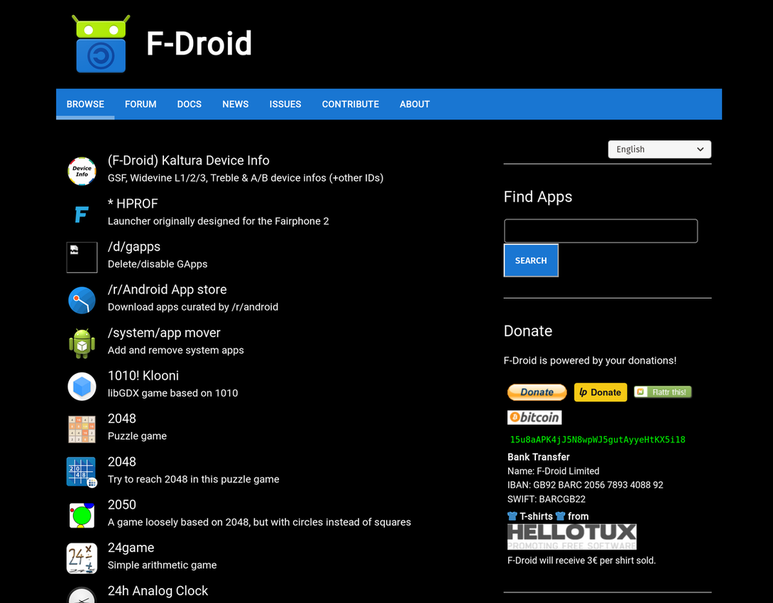This screenshot has width=773, height=603.
Task: Click the IBAN bank transfer line
Action: pyautogui.click(x=585, y=485)
